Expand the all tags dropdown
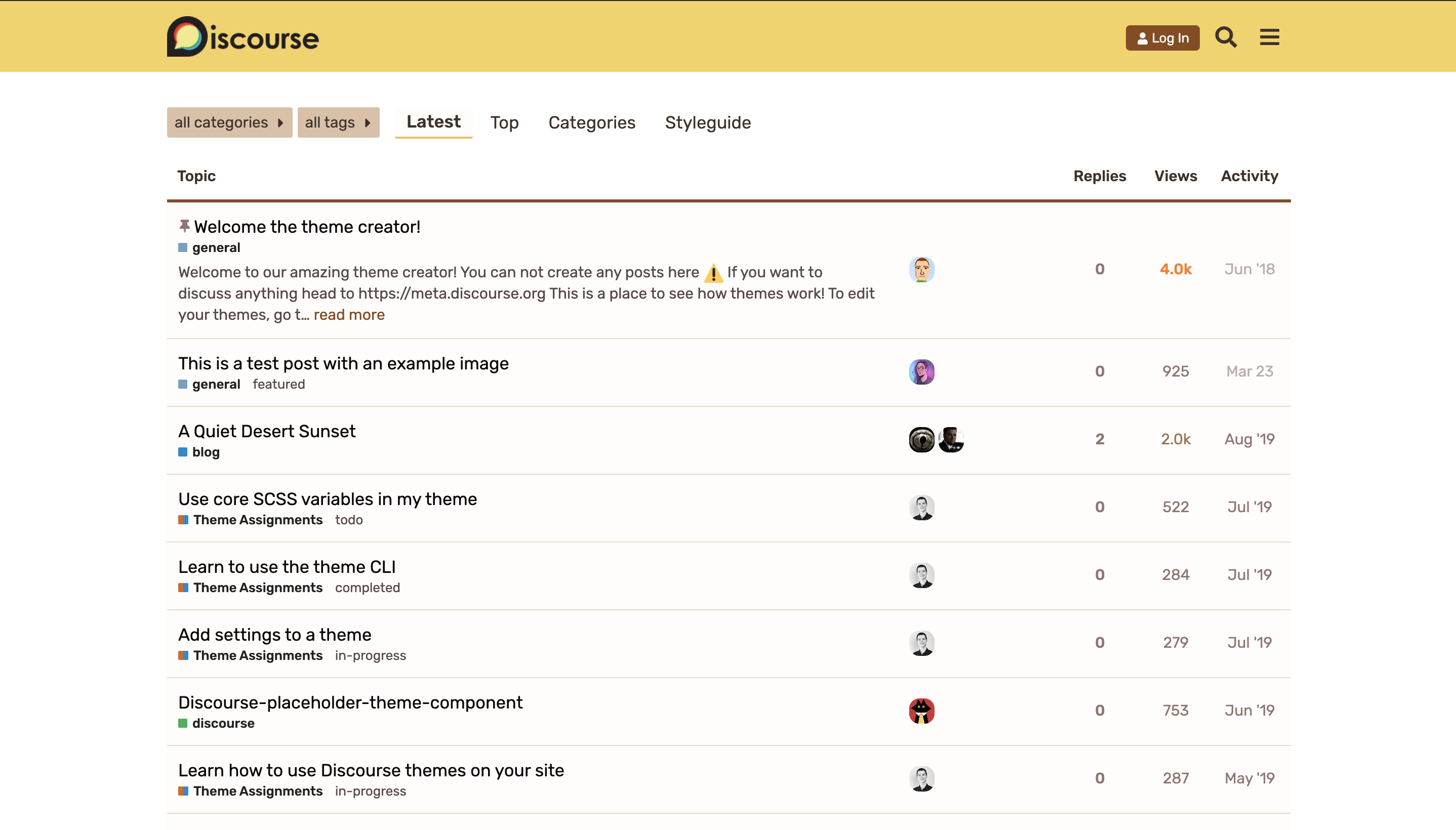The height and width of the screenshot is (830, 1456). pyautogui.click(x=338, y=122)
